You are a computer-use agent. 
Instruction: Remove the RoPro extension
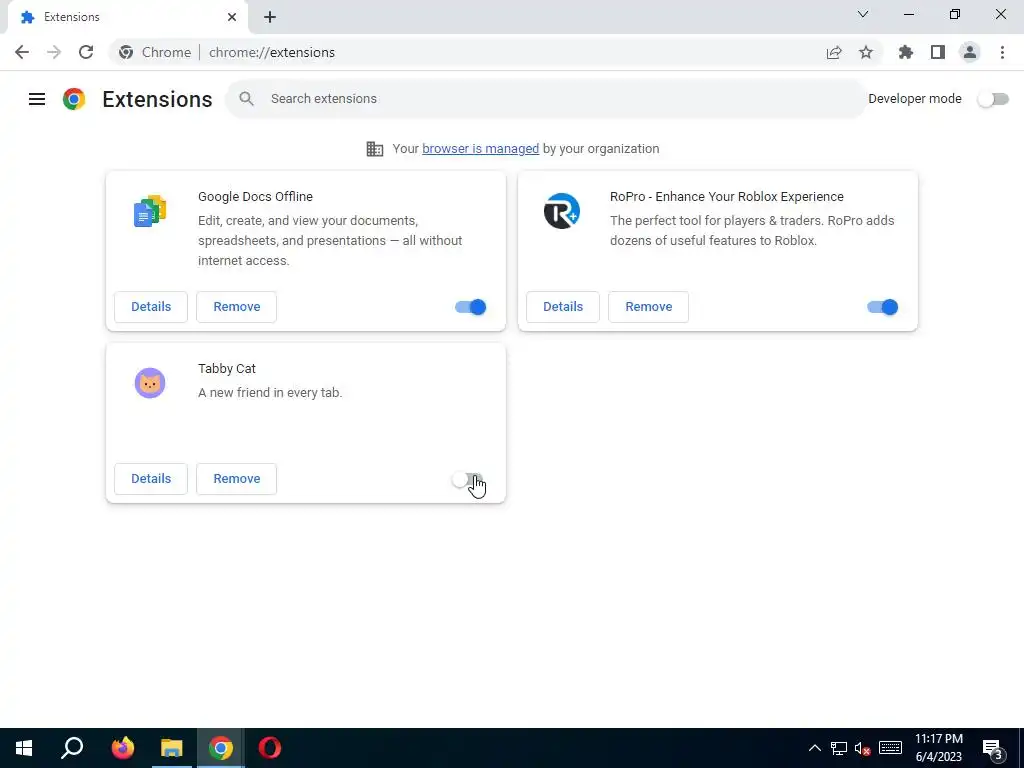(648, 307)
